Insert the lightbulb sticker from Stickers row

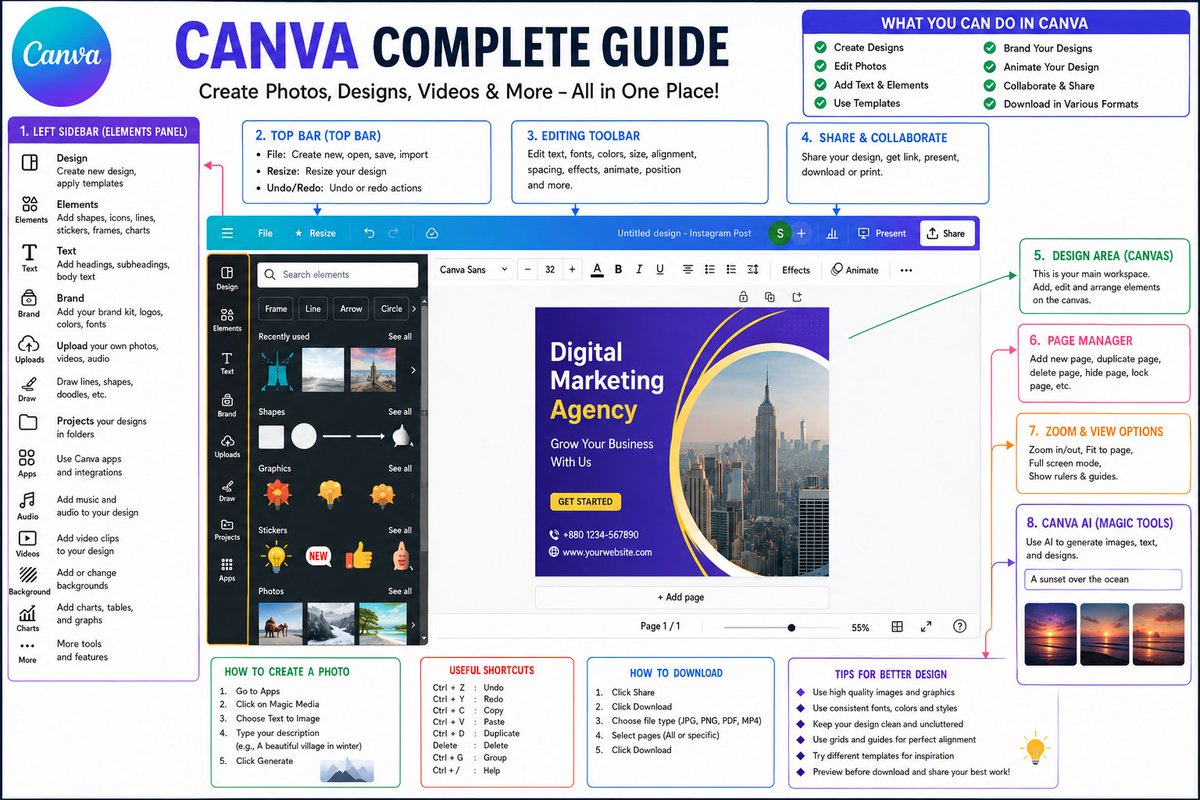[x=274, y=556]
